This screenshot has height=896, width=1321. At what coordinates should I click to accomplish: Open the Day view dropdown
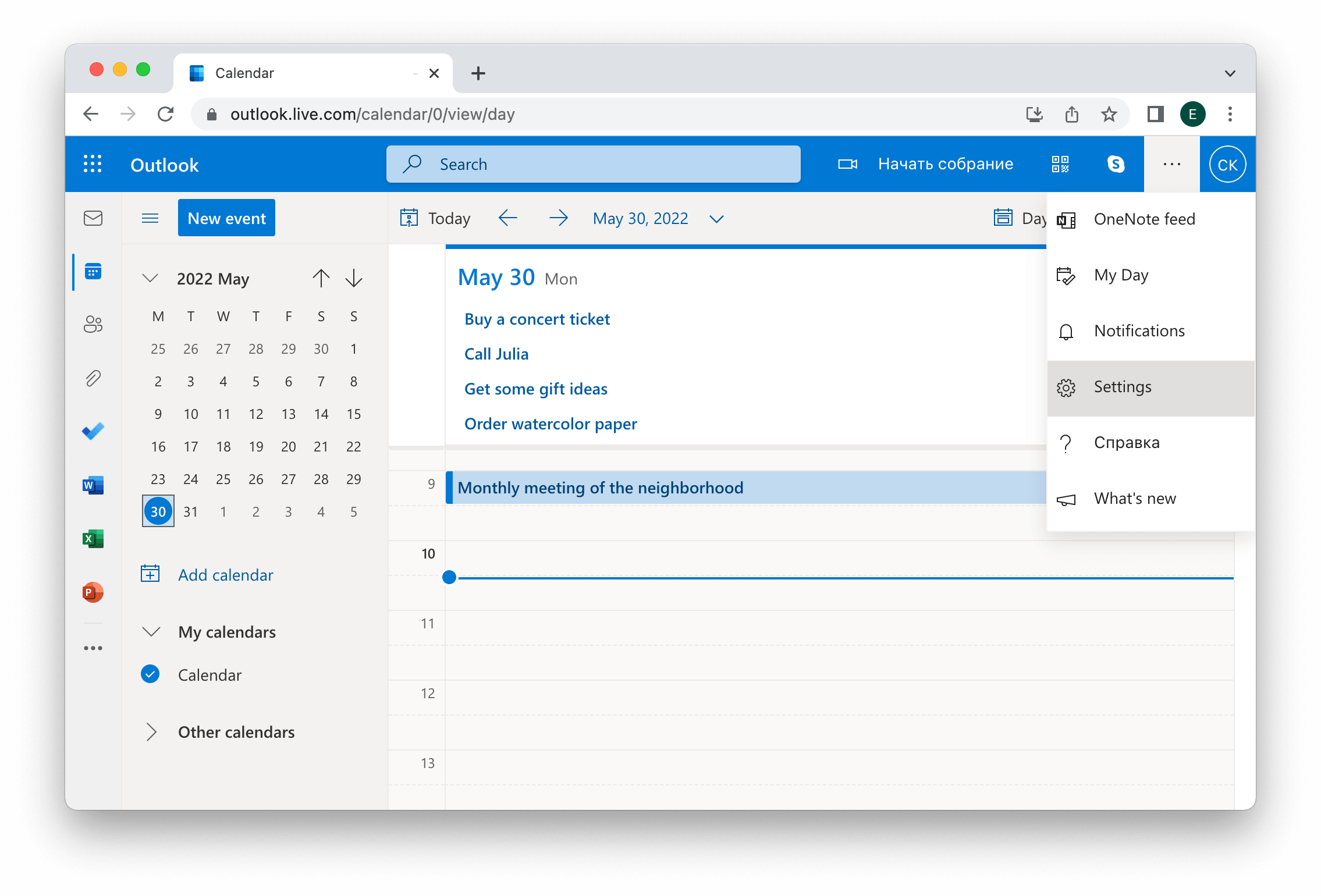[x=1021, y=218]
